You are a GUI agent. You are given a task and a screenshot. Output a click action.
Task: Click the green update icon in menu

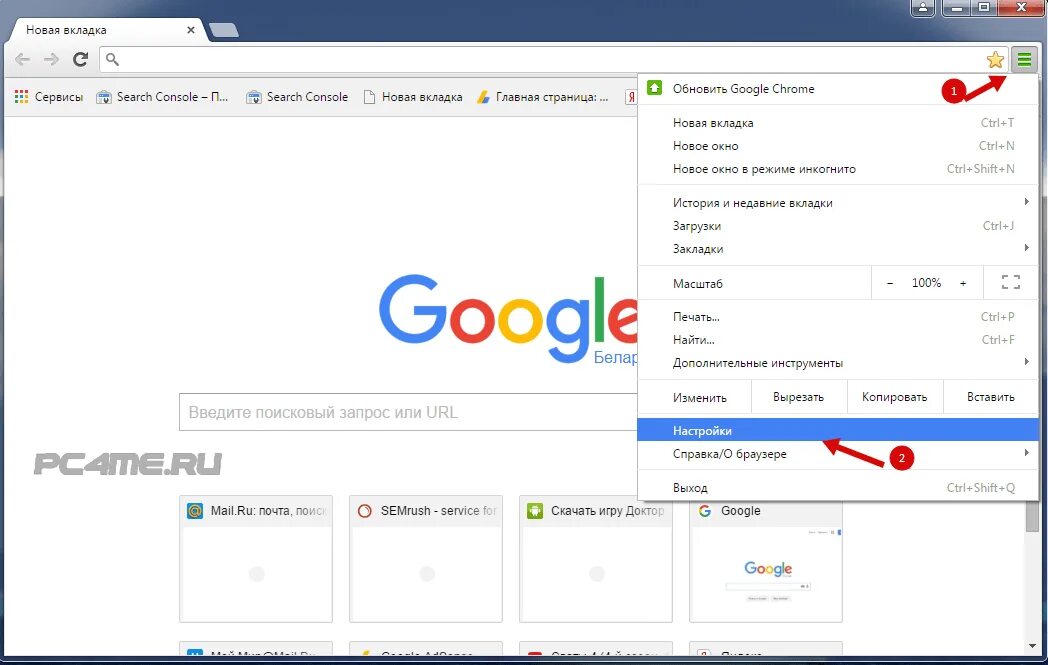(x=654, y=88)
